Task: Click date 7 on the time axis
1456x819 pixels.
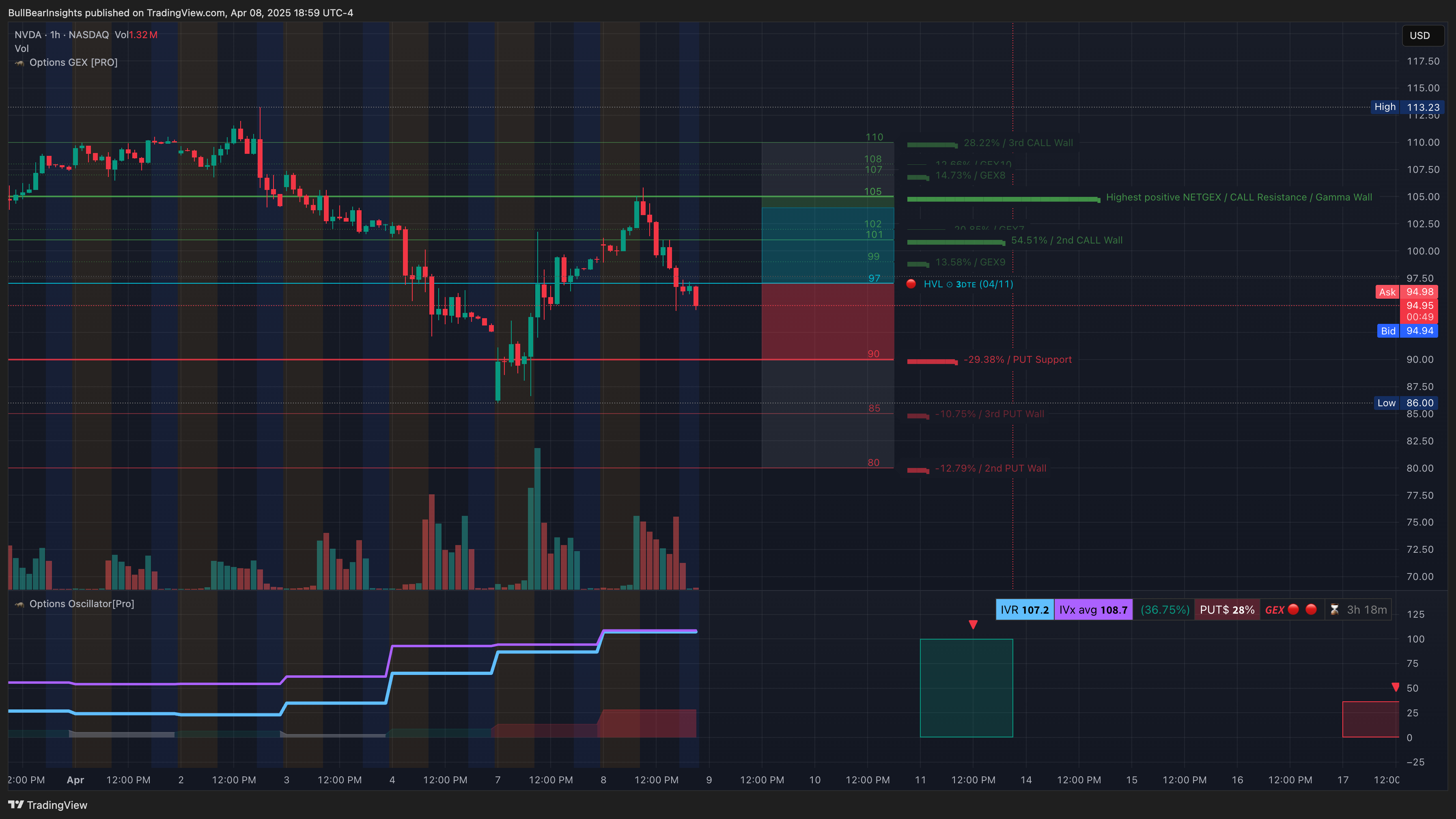Action: 498,780
